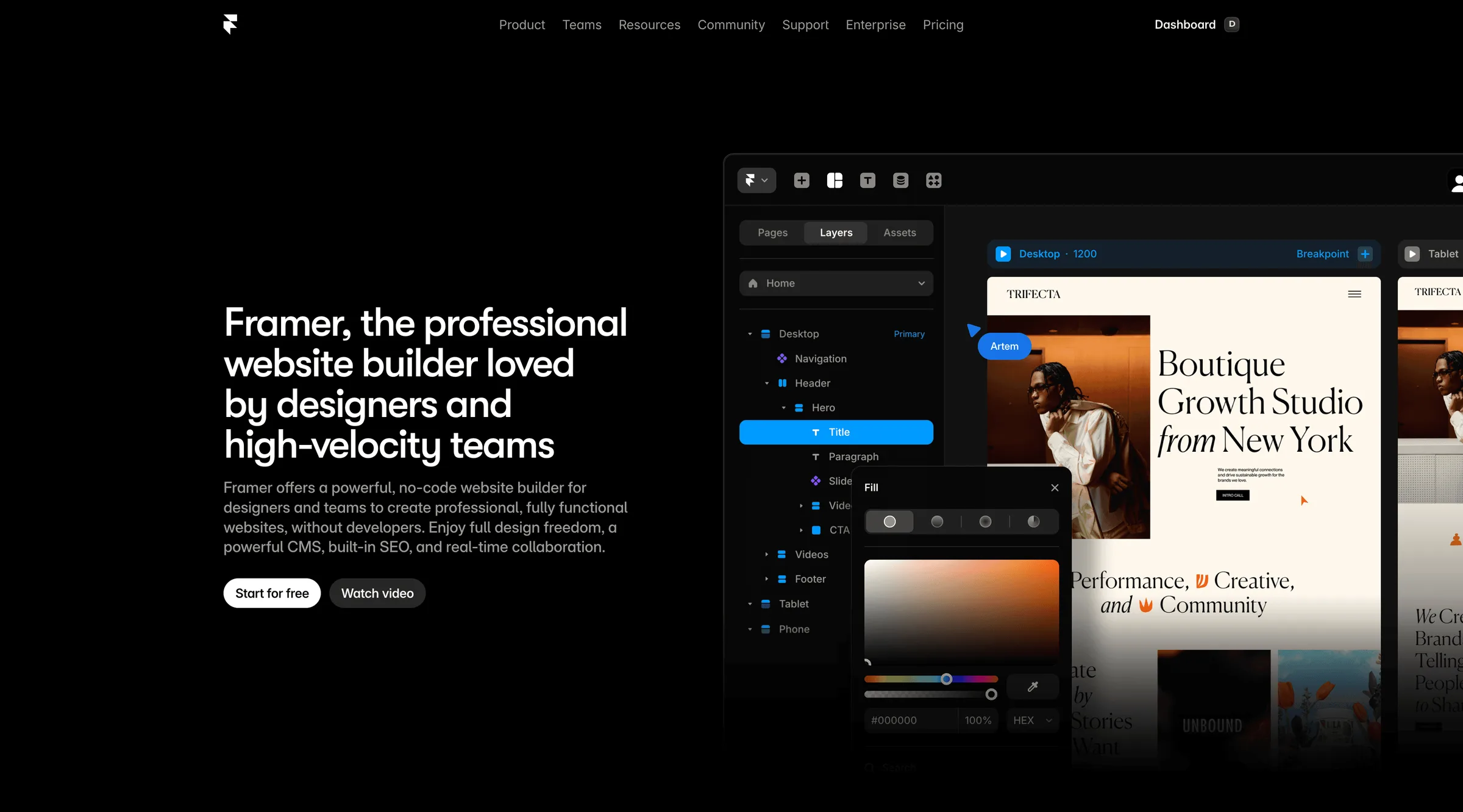Open the hamburger menu in the TRIFECTA preview
Image resolution: width=1463 pixels, height=812 pixels.
(x=1354, y=294)
